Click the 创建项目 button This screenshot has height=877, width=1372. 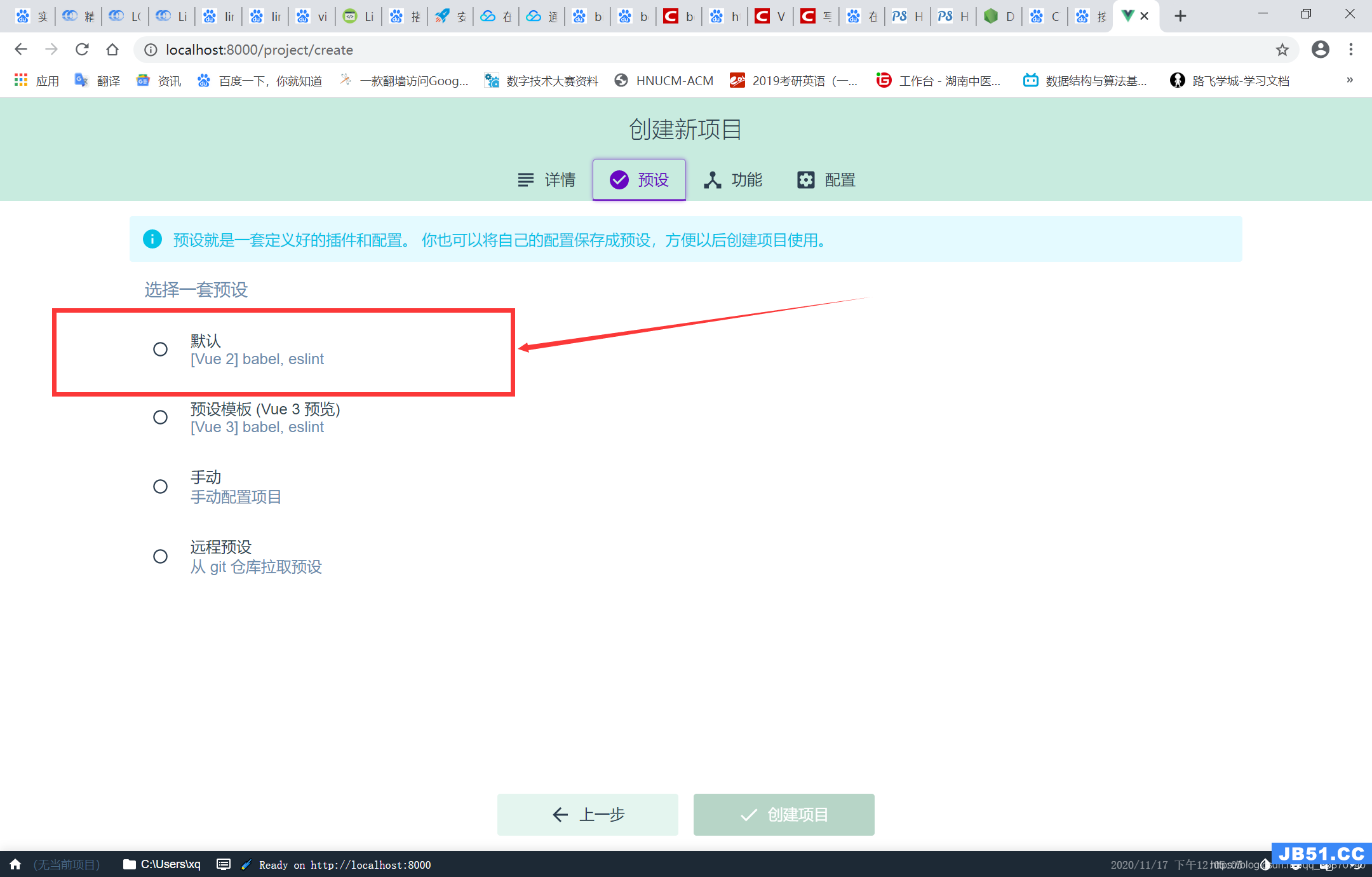tap(784, 814)
